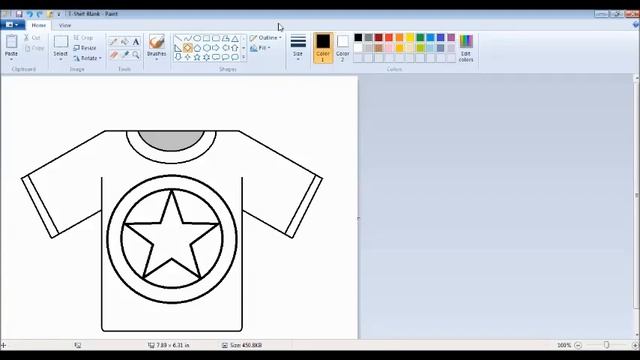Image resolution: width=640 pixels, height=360 pixels.
Task: Click the zoom slider handle in status bar
Action: point(607,345)
